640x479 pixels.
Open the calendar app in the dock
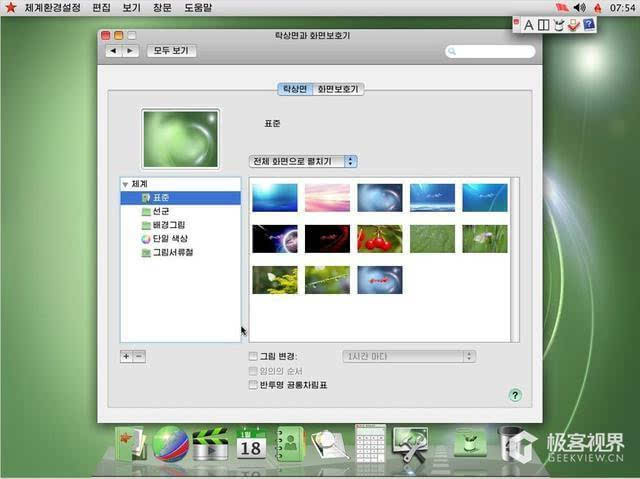(250, 444)
